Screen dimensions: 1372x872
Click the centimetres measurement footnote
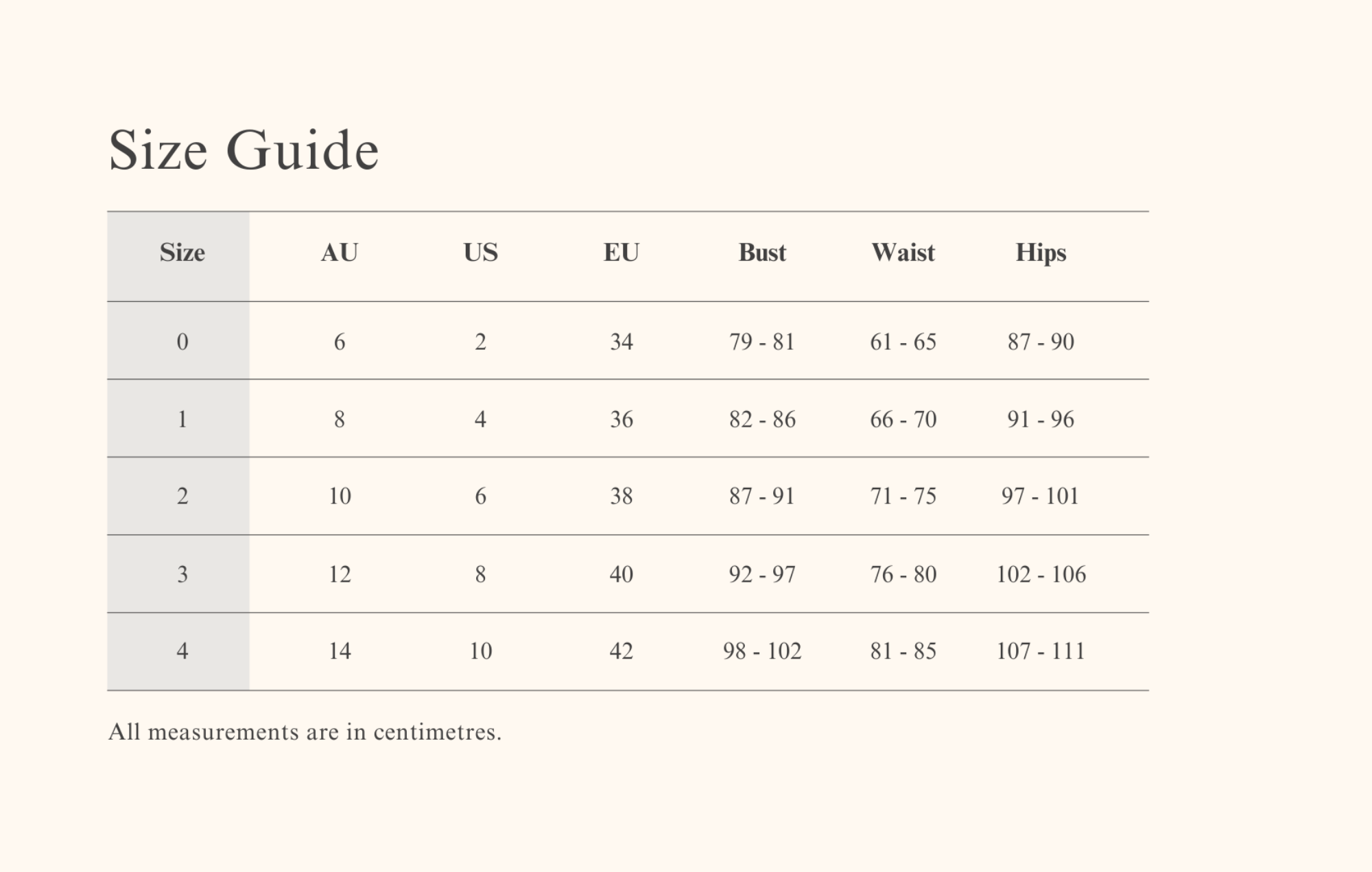[305, 732]
